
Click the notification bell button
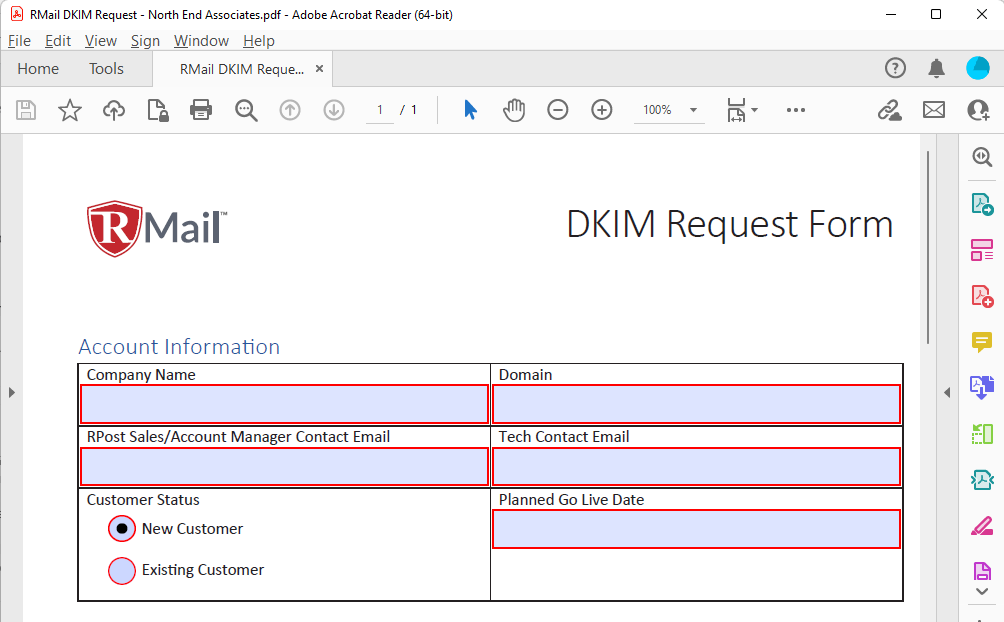[x=937, y=68]
